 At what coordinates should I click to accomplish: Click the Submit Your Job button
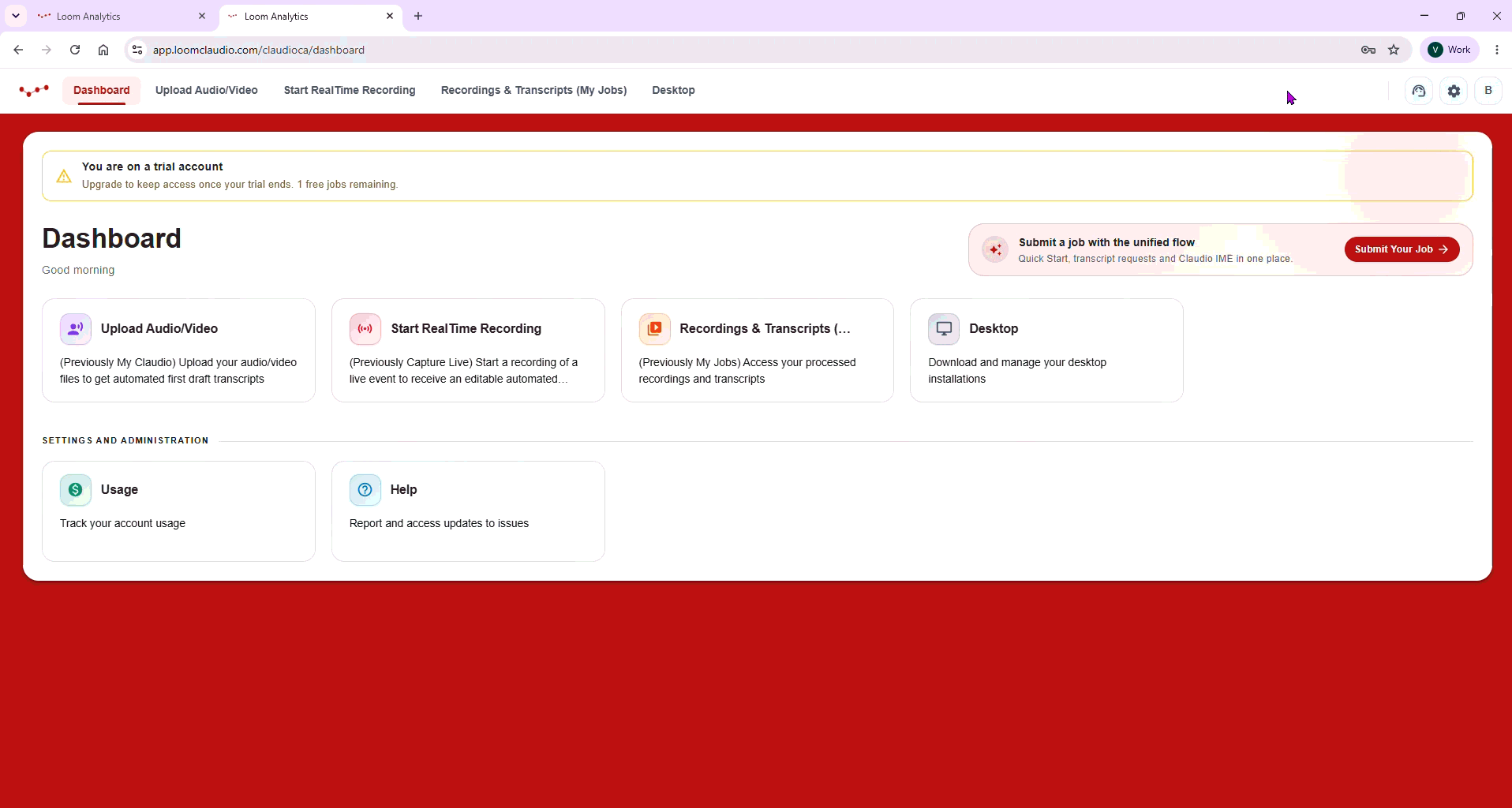[x=1402, y=249]
